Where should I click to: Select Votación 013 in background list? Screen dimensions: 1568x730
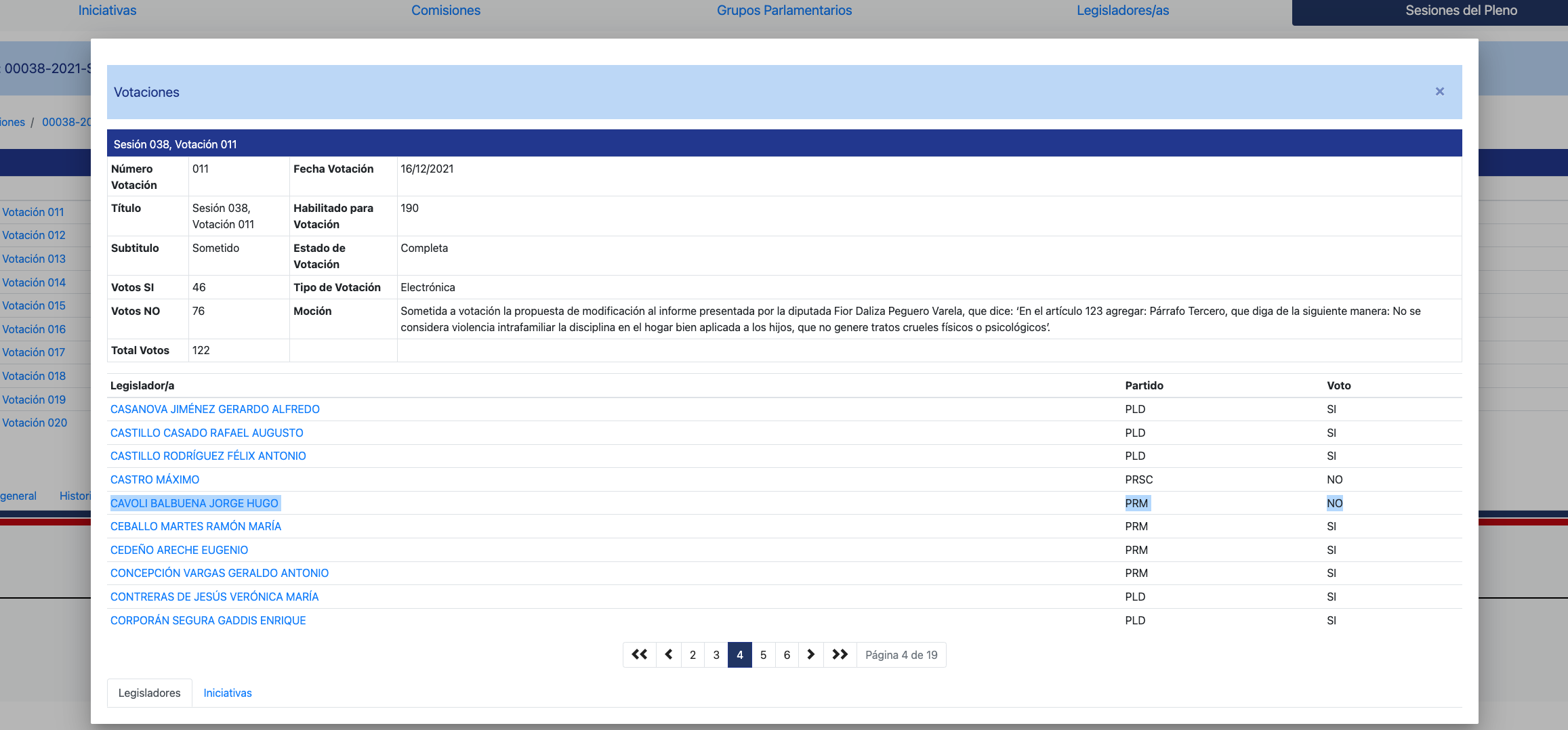coord(34,259)
